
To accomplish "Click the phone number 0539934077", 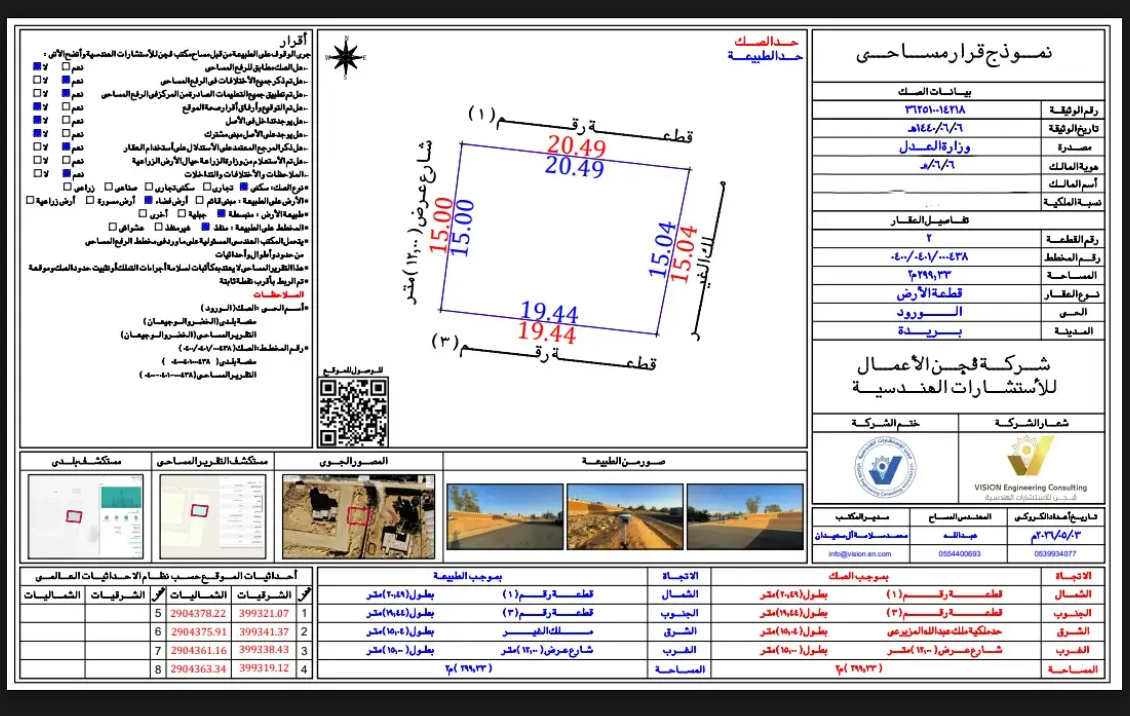I will [1056, 554].
